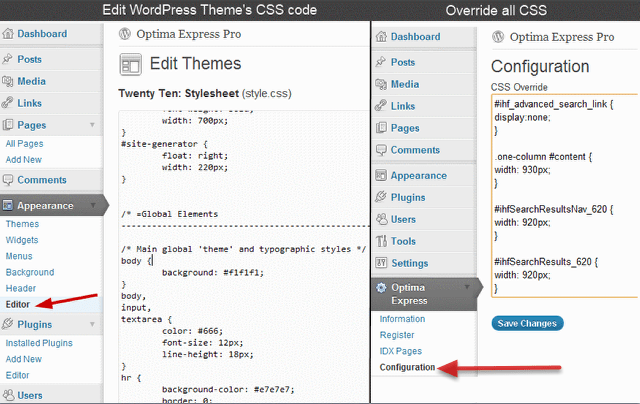Click the Save Changes button
This screenshot has width=640, height=404.
(527, 323)
